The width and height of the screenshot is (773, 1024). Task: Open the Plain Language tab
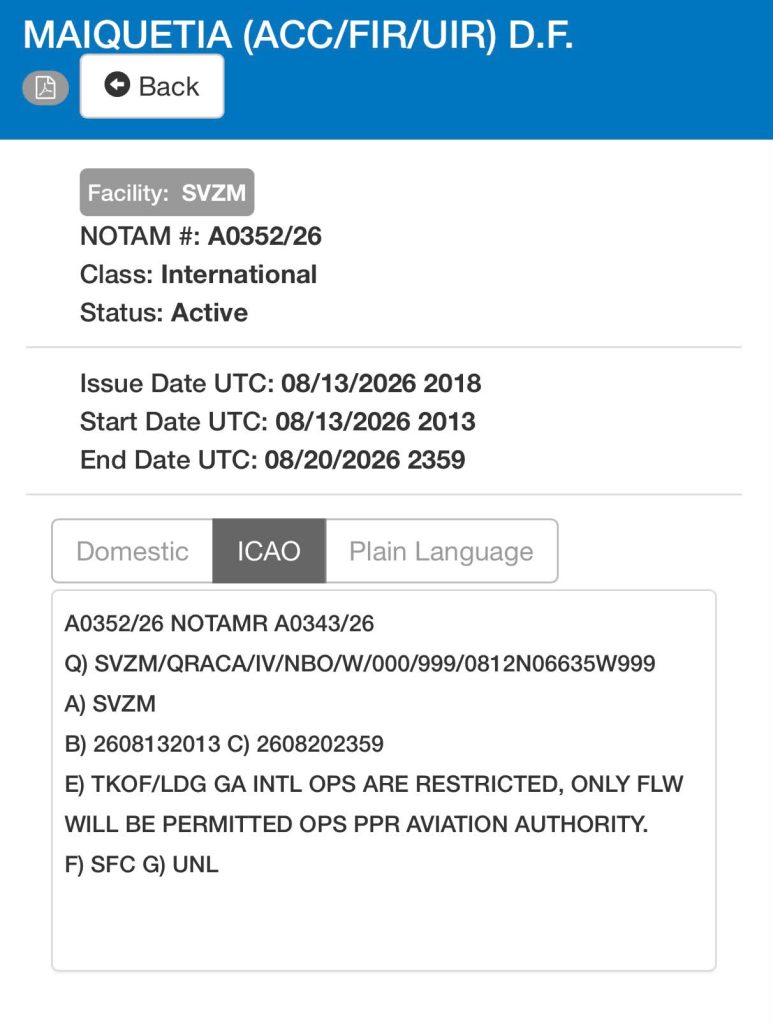pyautogui.click(x=441, y=551)
